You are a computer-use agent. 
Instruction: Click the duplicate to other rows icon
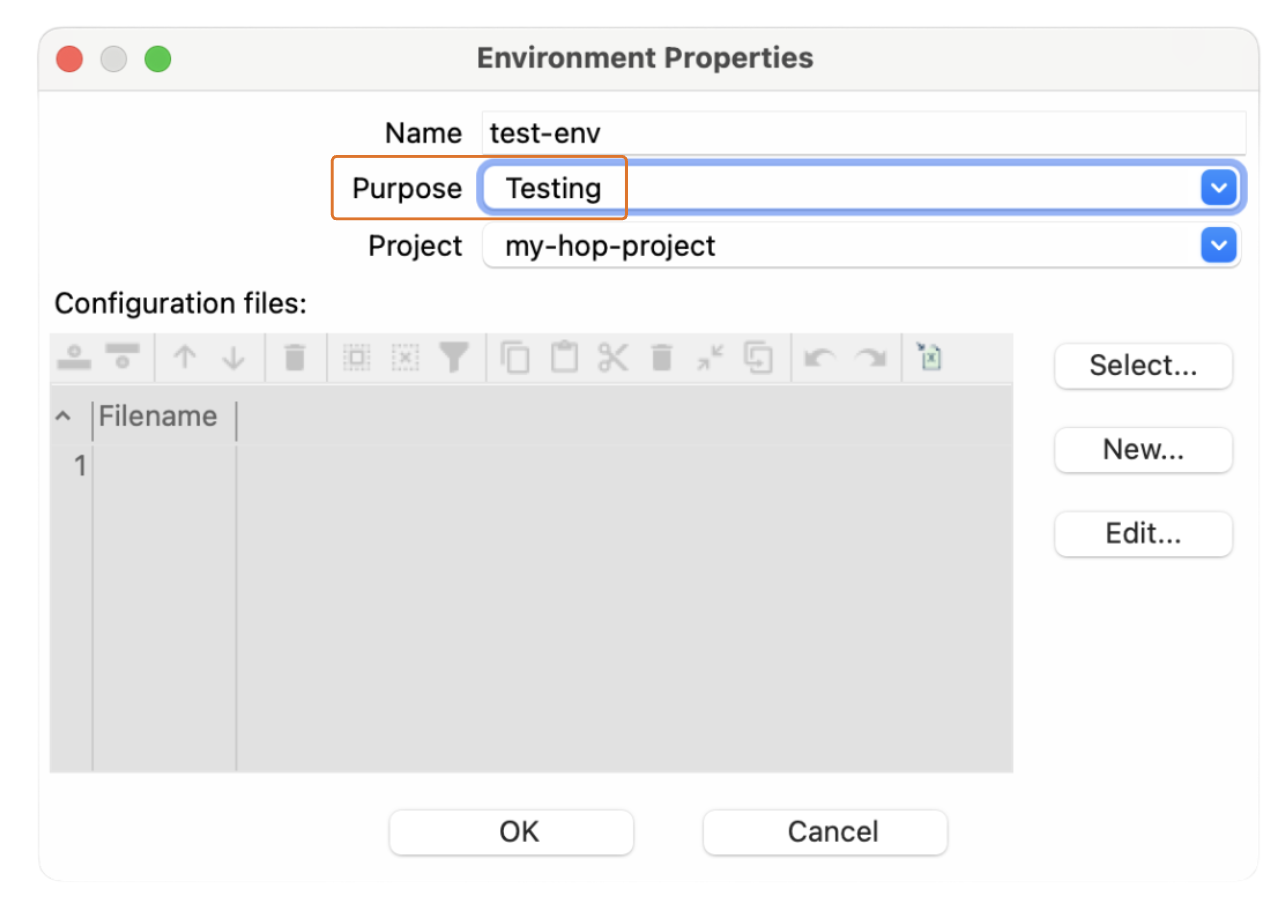point(760,357)
